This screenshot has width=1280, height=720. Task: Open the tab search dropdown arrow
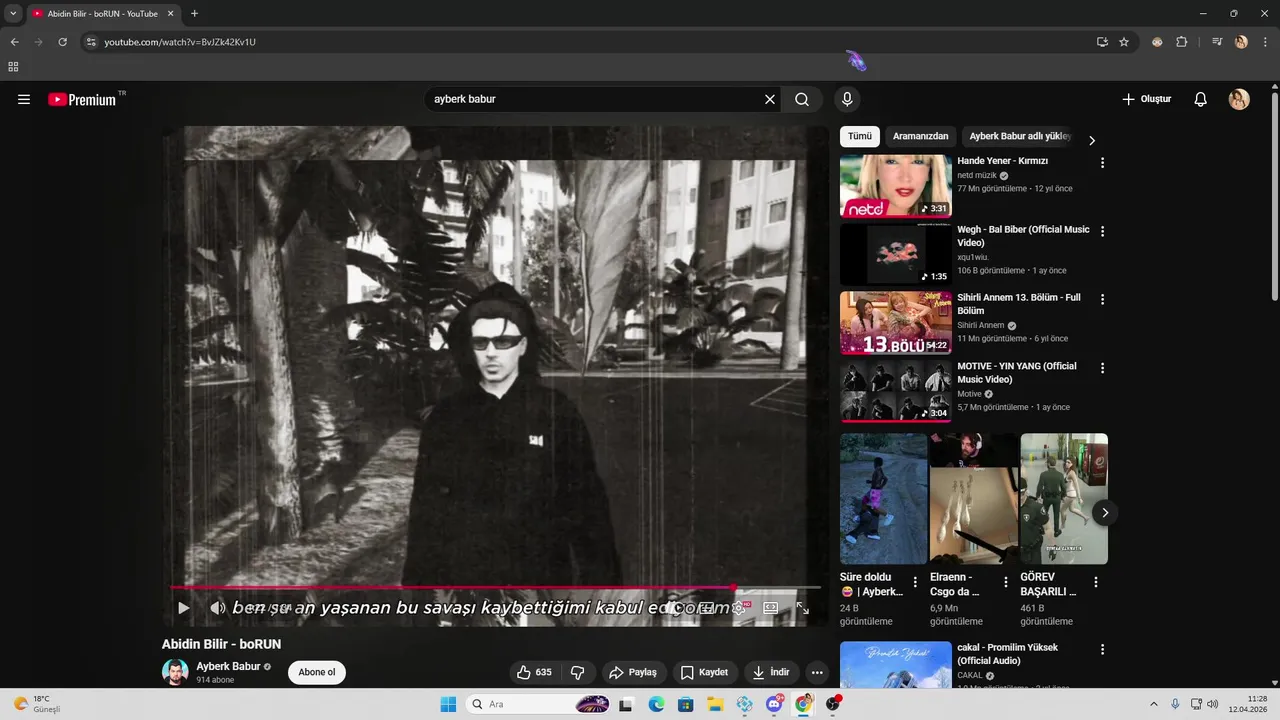[x=13, y=13]
